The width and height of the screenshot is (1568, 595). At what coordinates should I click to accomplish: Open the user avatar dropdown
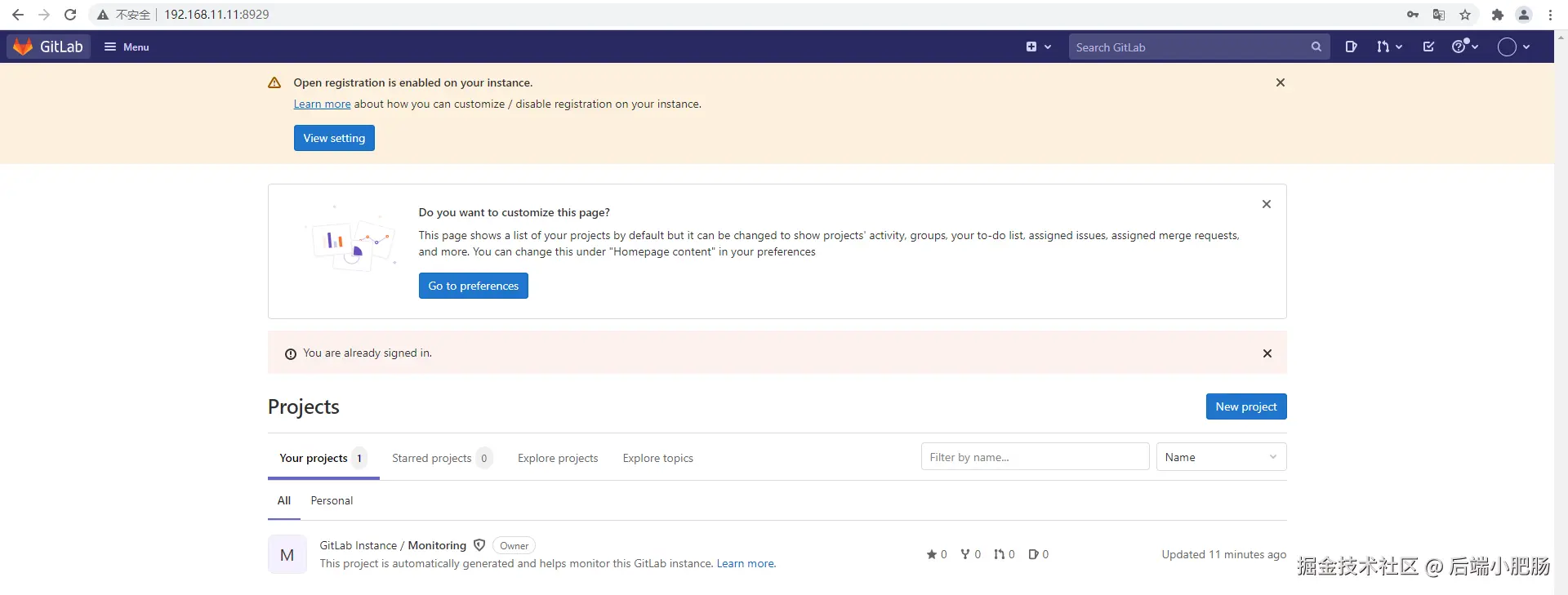(1513, 47)
